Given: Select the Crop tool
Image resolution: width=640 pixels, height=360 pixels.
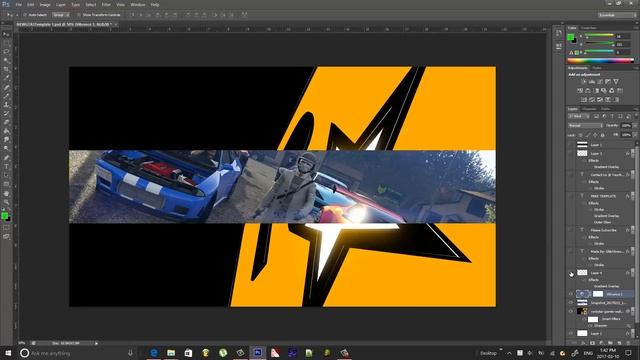Looking at the screenshot, I should click(x=6, y=69).
